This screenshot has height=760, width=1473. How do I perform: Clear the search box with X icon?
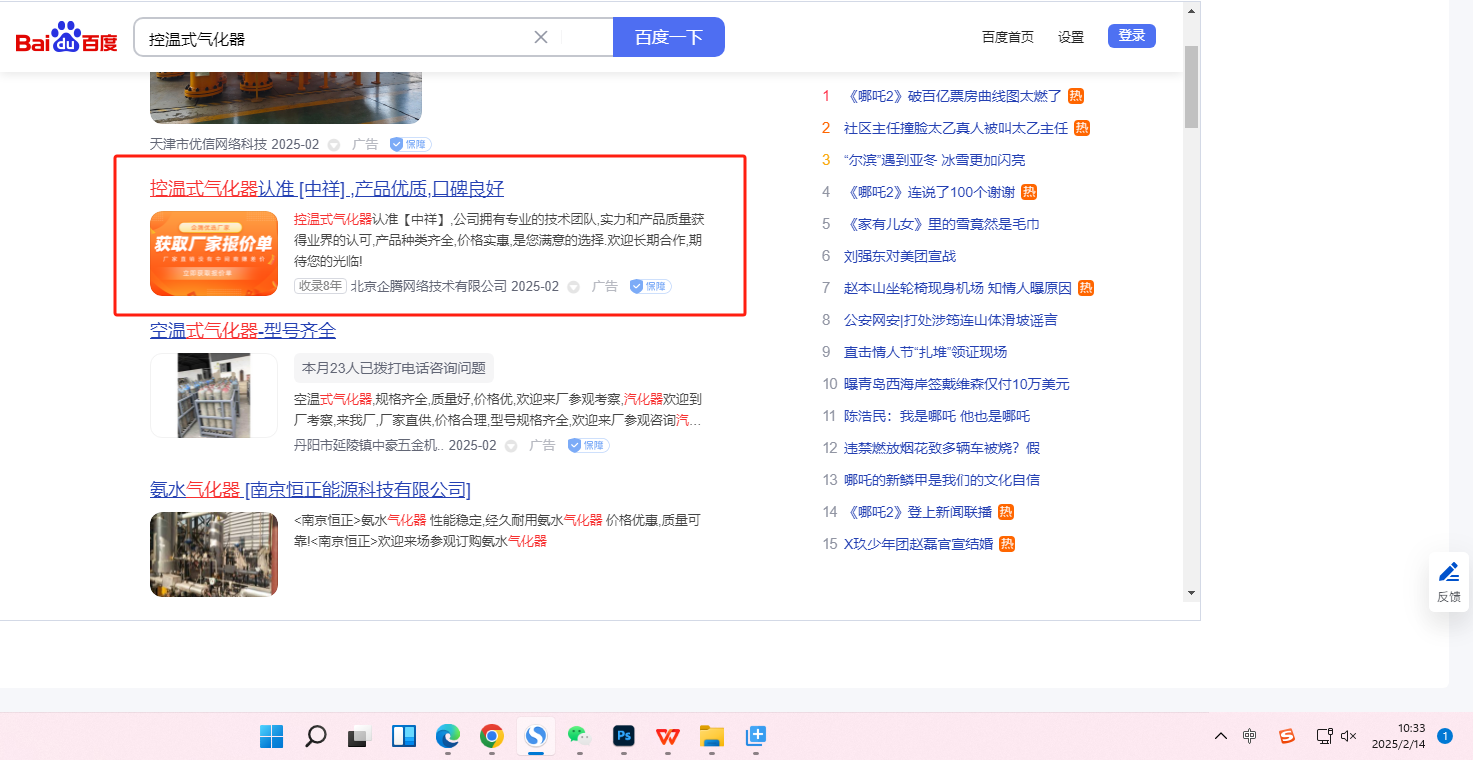pos(541,37)
